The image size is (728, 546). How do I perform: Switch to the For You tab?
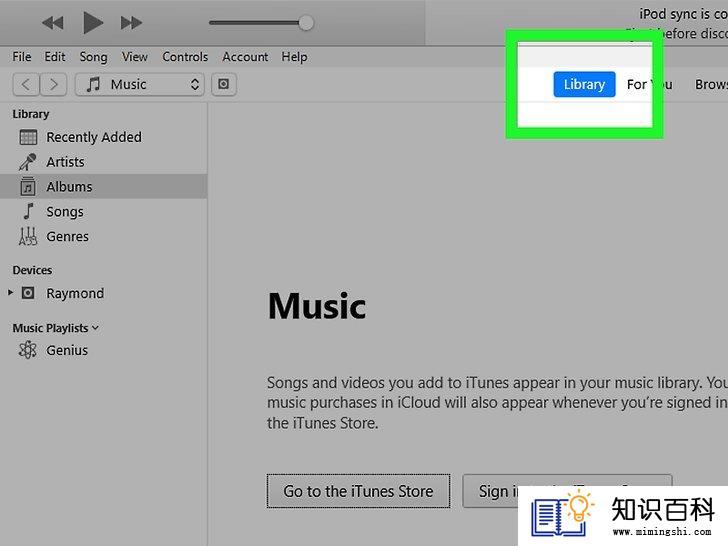649,84
